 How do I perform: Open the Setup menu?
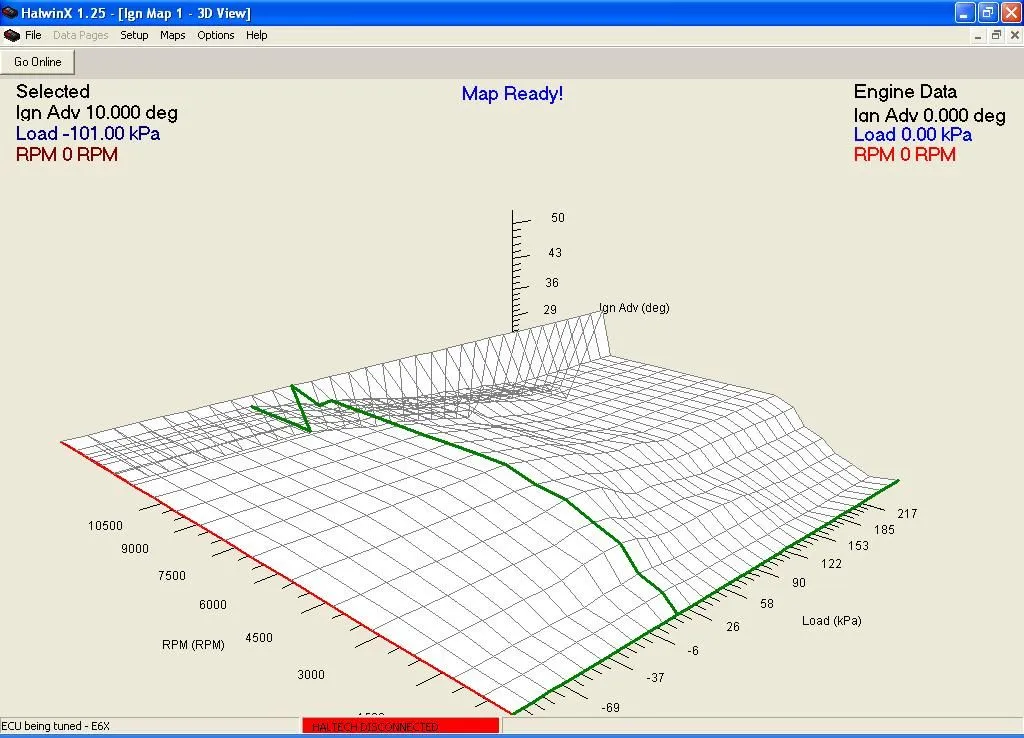click(134, 35)
